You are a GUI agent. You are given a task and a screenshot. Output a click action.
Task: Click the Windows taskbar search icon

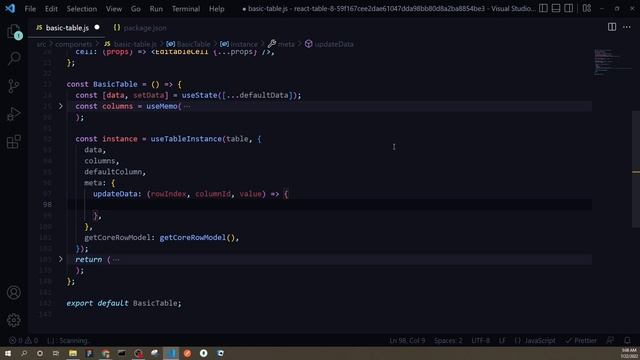[x=24, y=353]
